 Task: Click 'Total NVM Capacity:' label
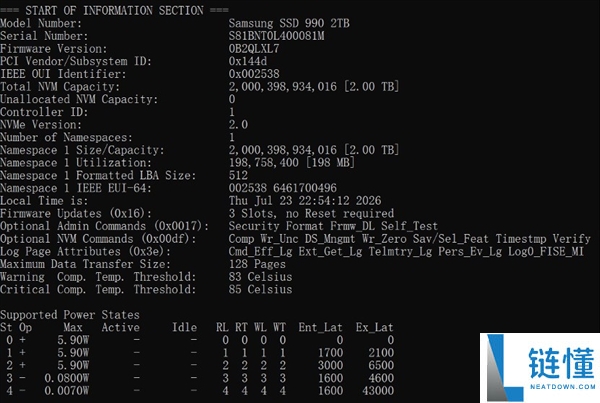(x=60, y=86)
